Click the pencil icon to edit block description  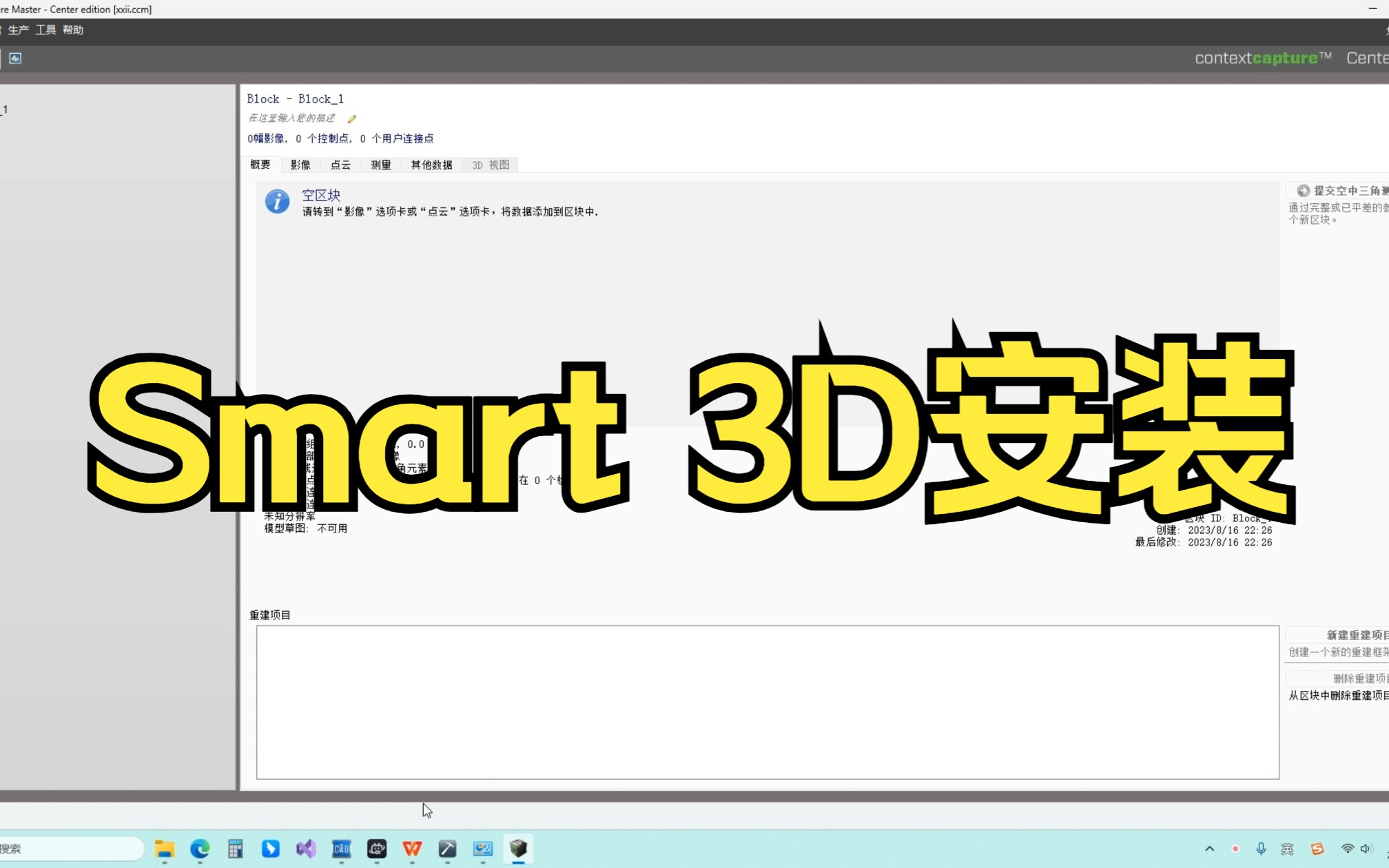352,118
